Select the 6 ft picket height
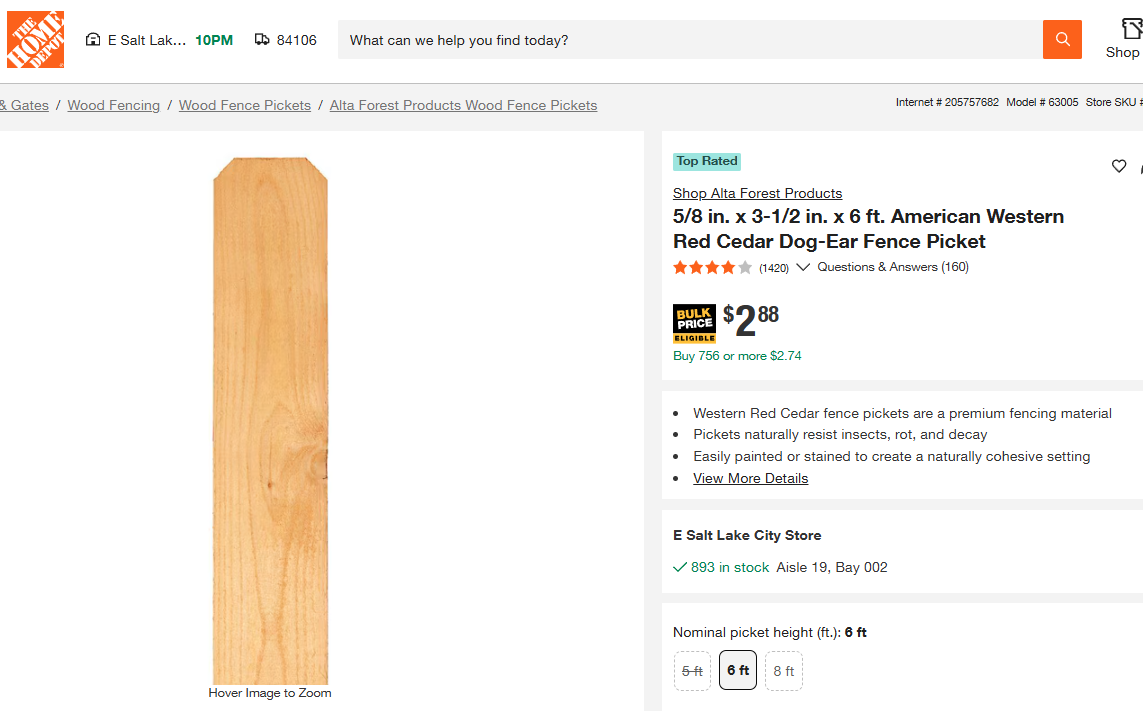The height and width of the screenshot is (711, 1143). [x=738, y=670]
